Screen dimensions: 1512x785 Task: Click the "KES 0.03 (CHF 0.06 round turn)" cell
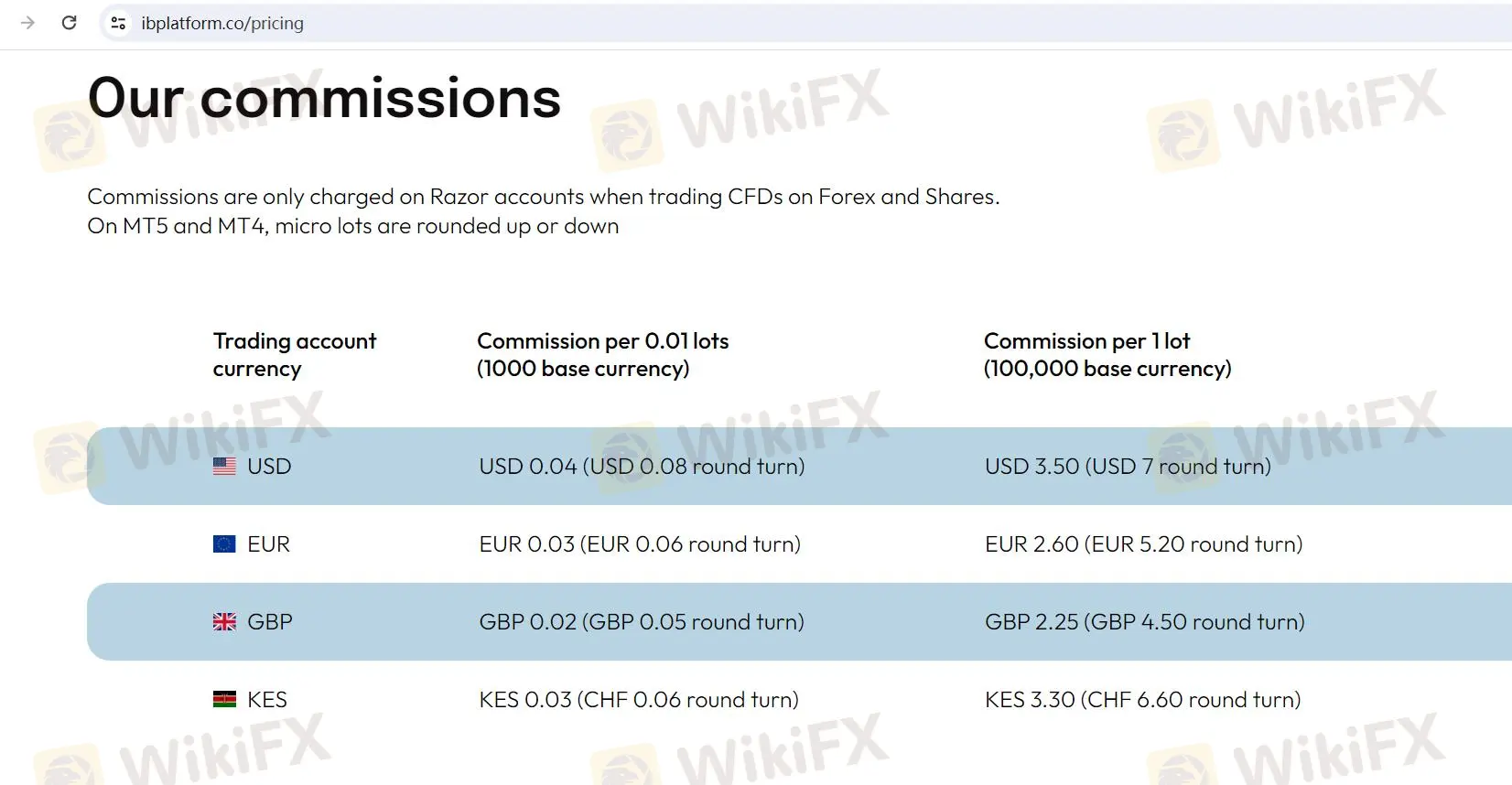(639, 700)
